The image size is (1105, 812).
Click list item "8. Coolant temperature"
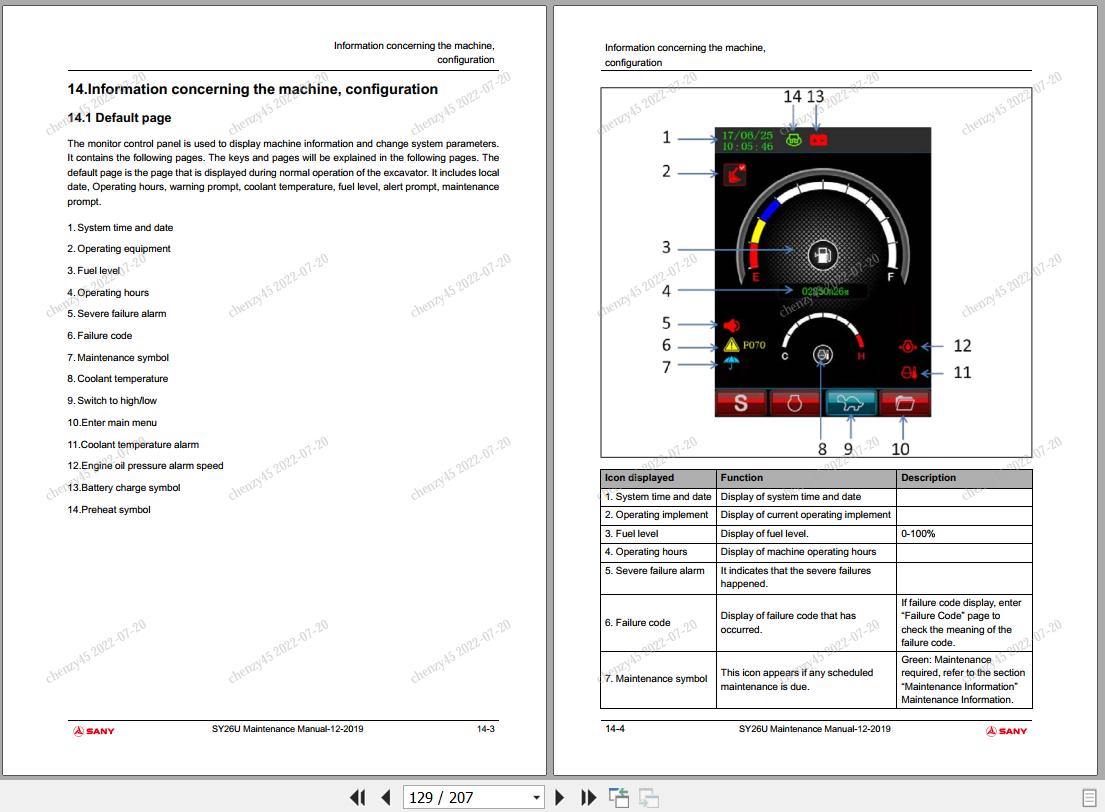coord(118,379)
